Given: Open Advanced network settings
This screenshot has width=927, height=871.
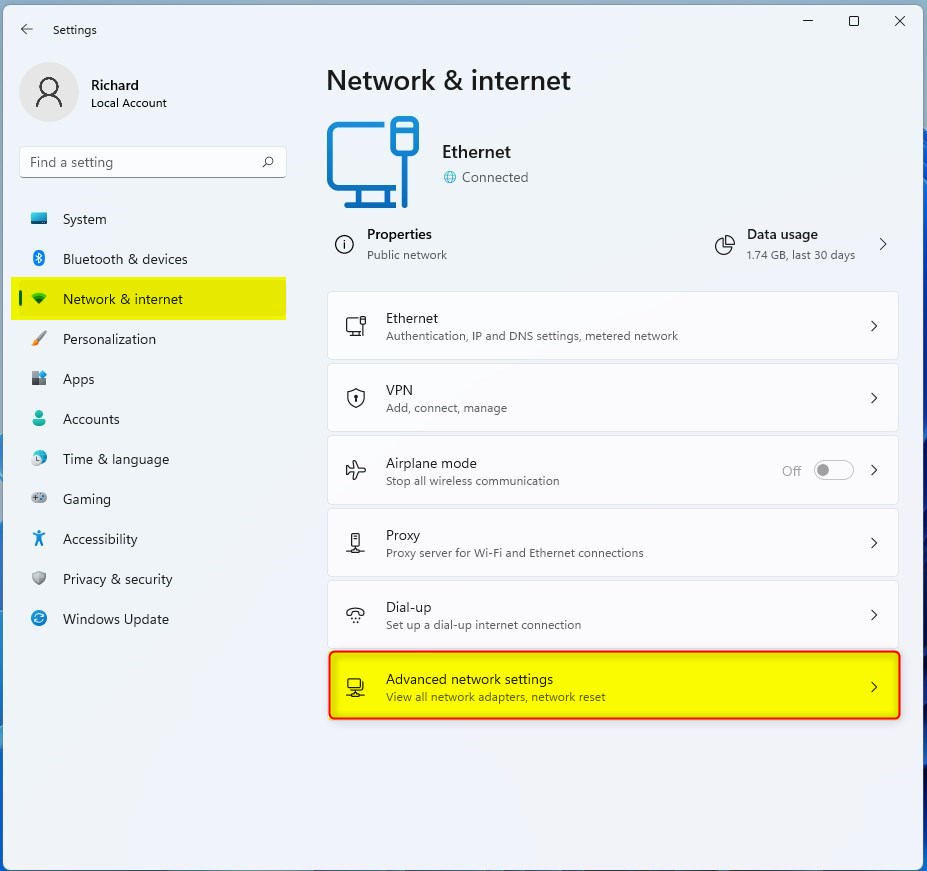Looking at the screenshot, I should pyautogui.click(x=613, y=686).
